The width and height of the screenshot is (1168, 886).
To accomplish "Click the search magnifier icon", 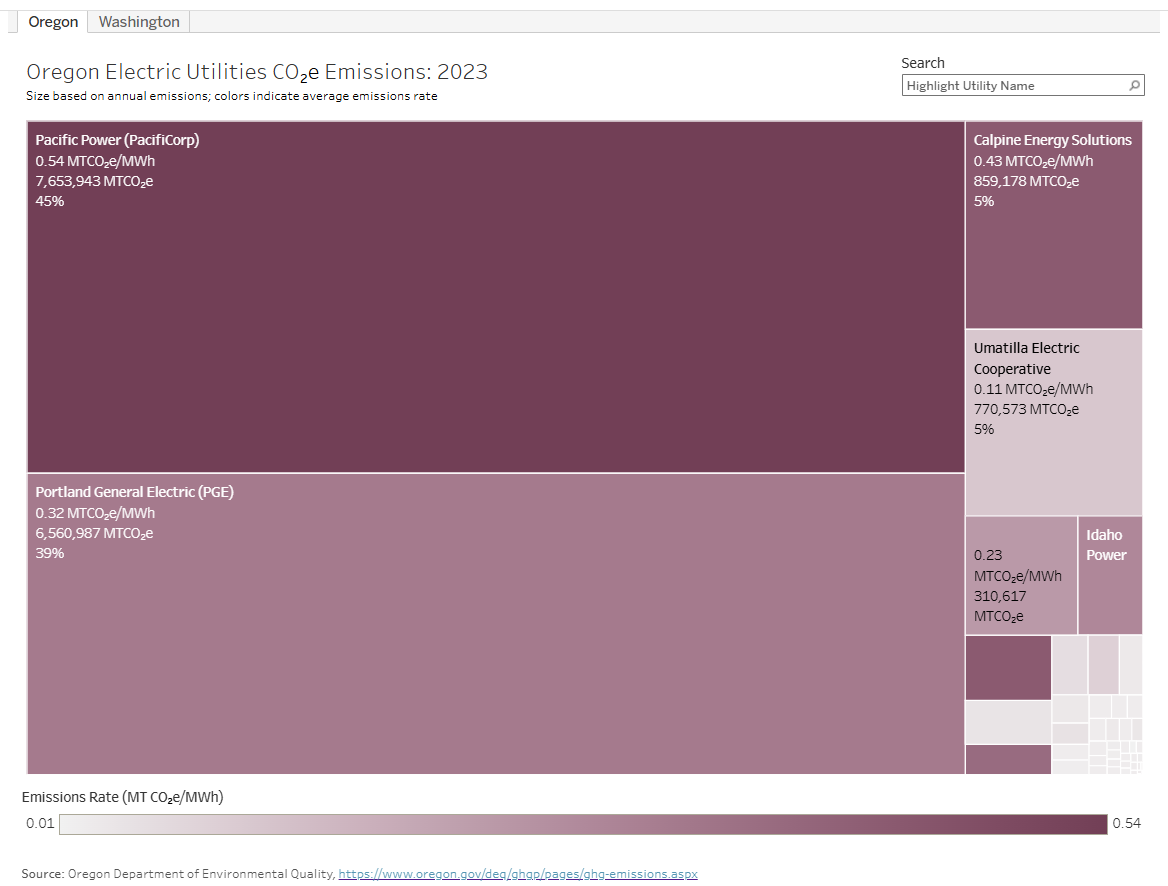I will pos(1134,86).
